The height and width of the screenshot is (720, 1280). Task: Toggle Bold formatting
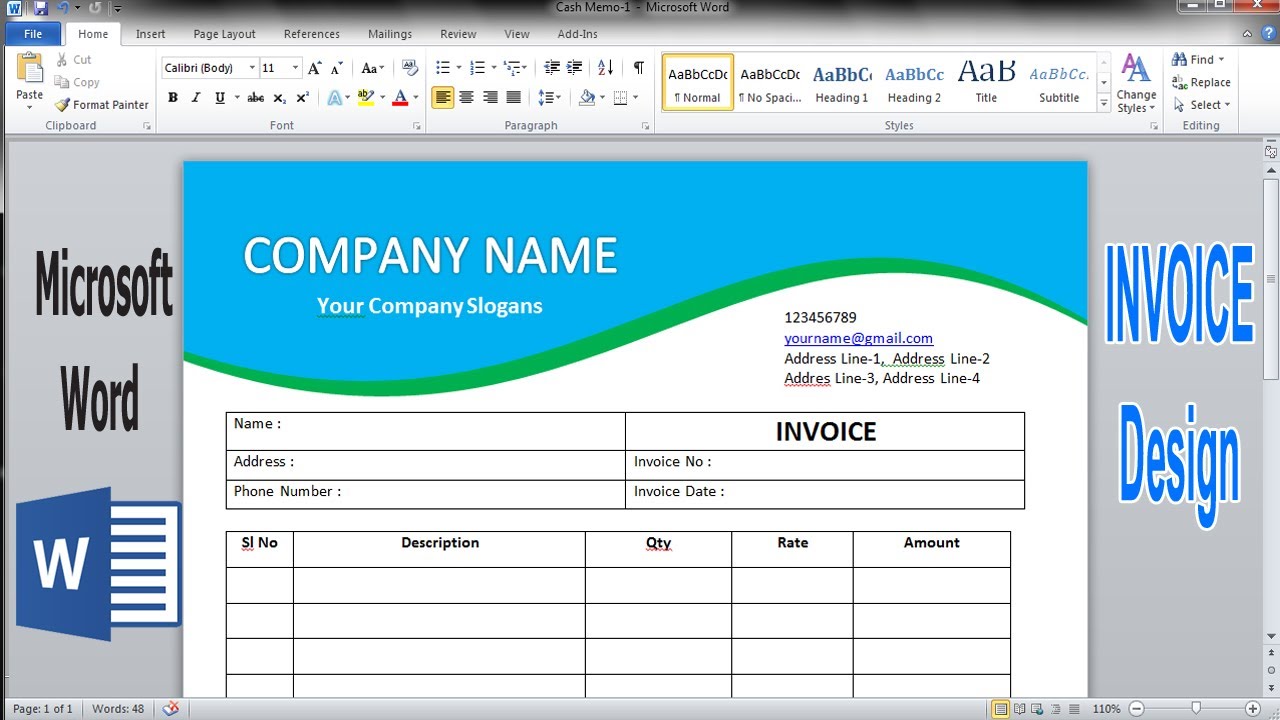173,98
